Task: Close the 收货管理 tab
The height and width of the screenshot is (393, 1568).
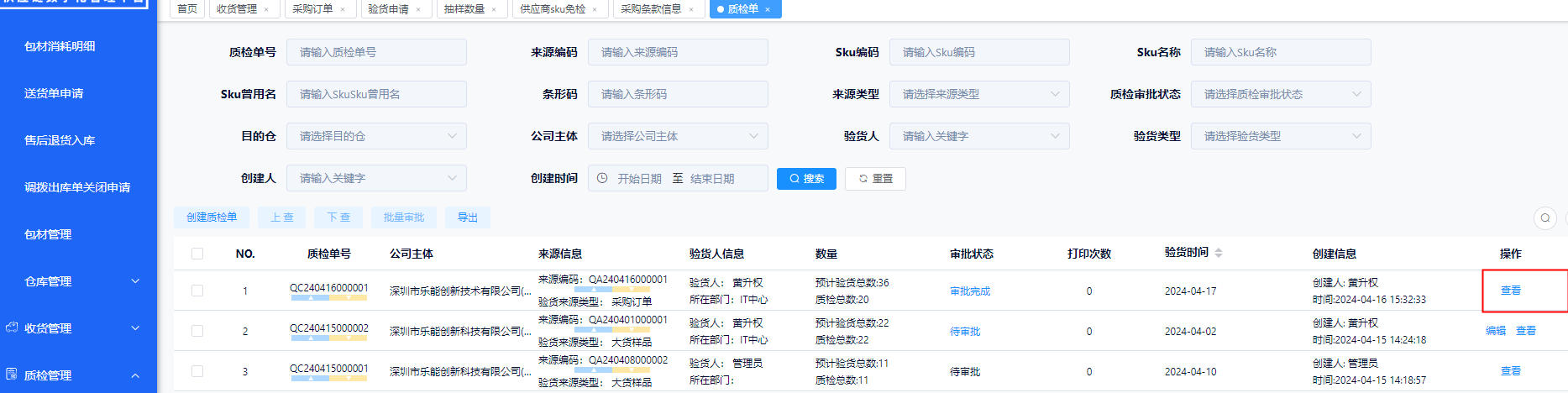Action: pyautogui.click(x=266, y=9)
